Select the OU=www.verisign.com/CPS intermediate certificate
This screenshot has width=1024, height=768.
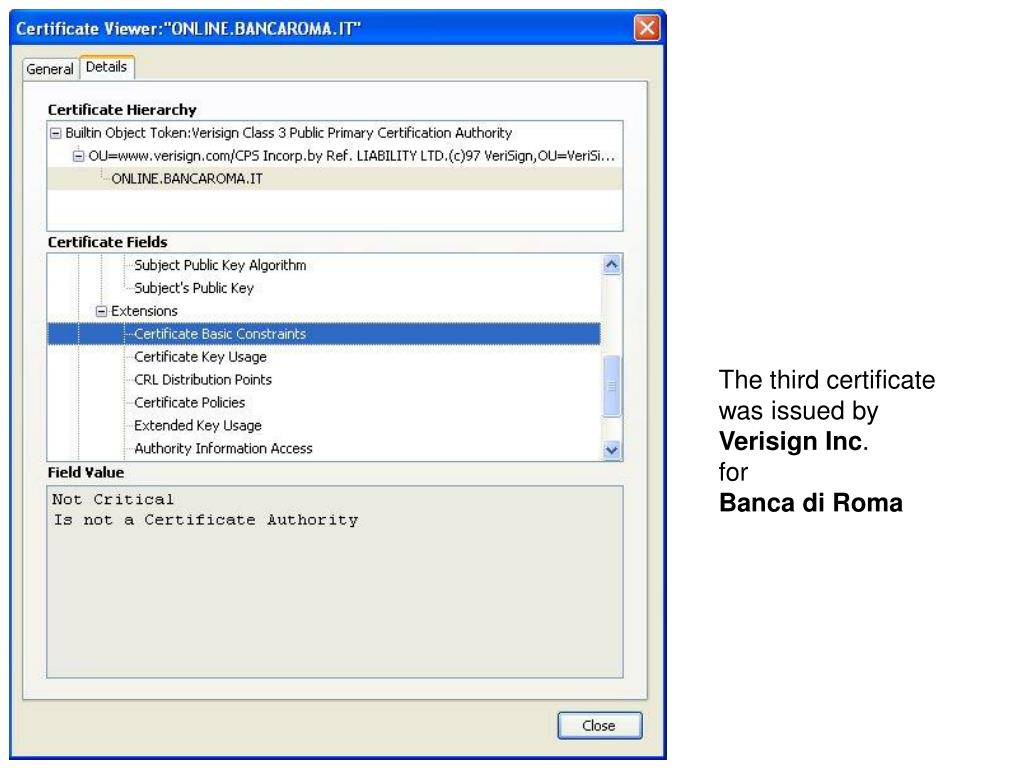coord(352,156)
